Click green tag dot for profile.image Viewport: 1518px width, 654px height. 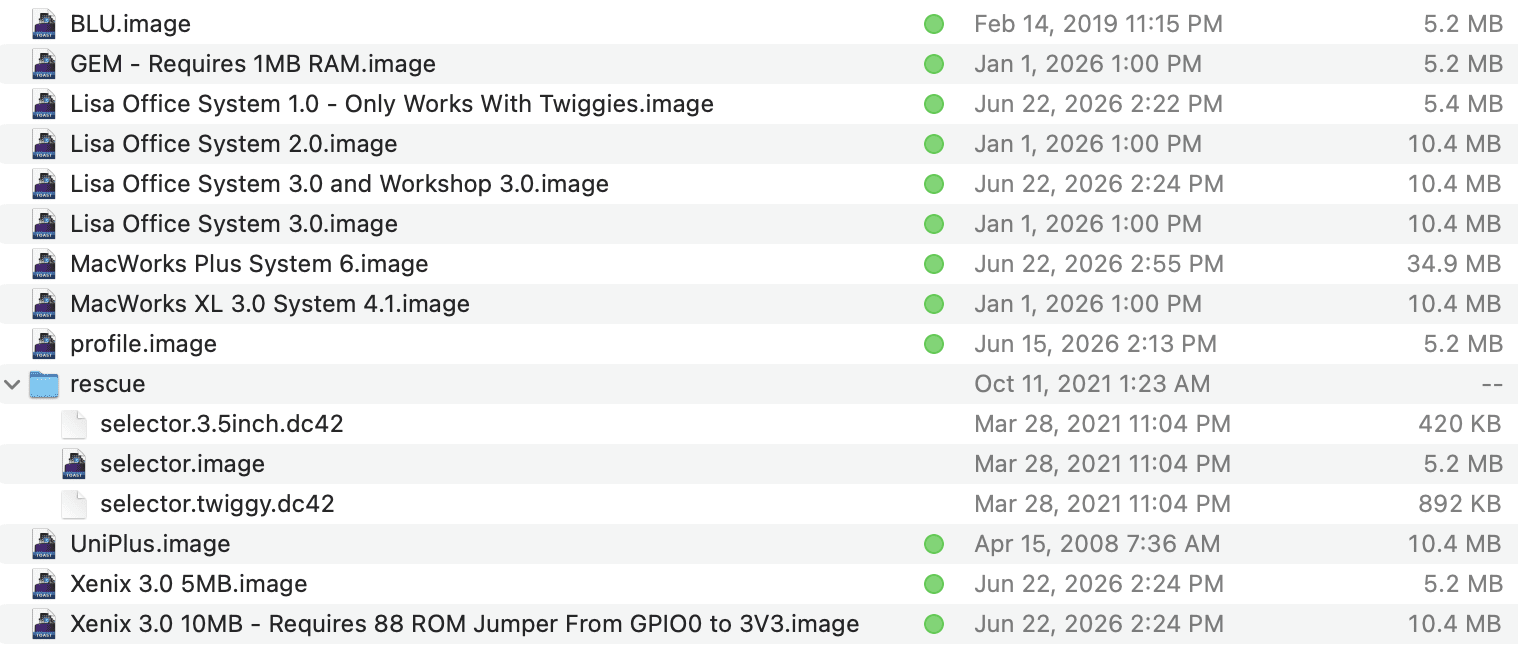tap(934, 344)
